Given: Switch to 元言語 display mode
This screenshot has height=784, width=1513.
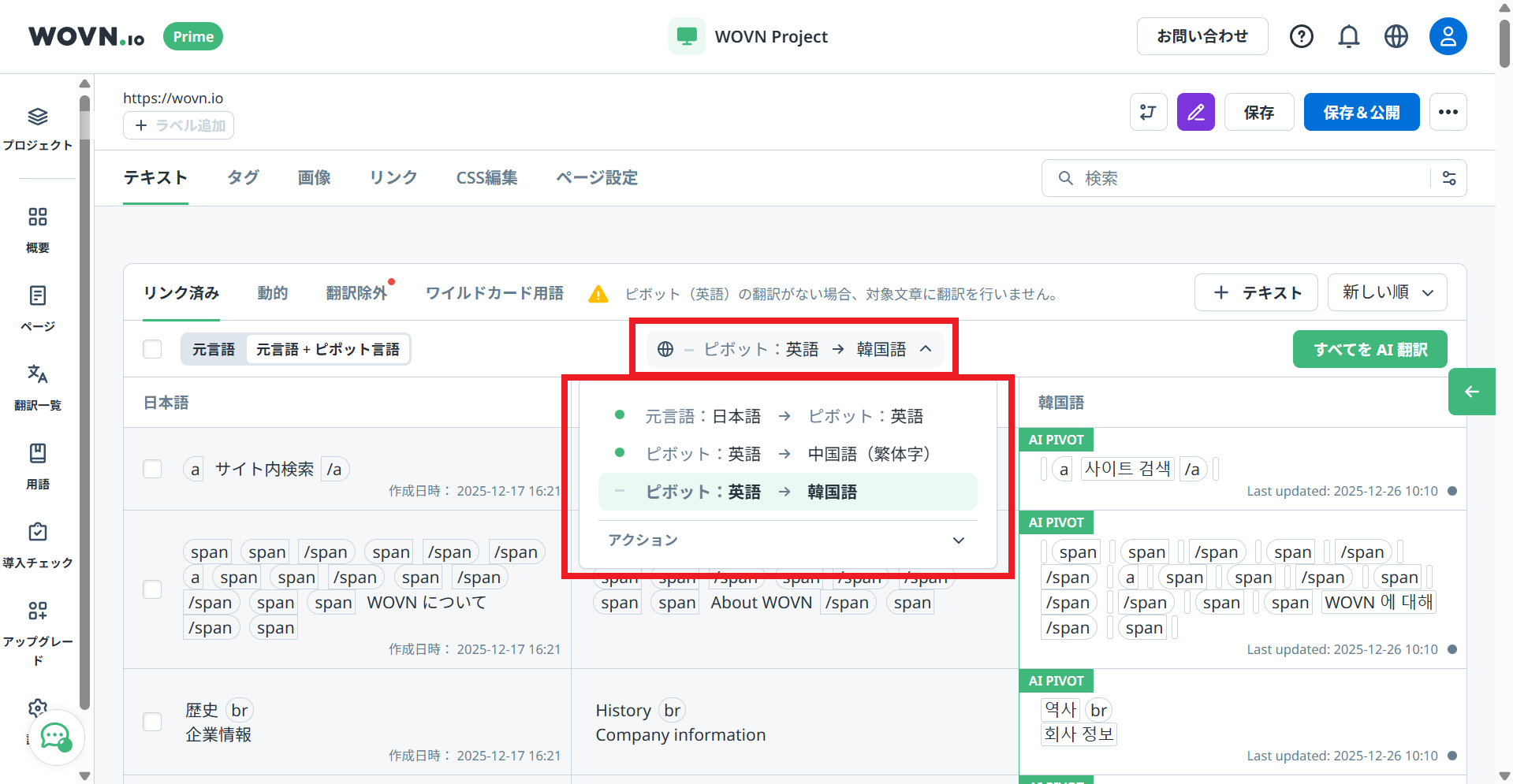Looking at the screenshot, I should coord(213,348).
